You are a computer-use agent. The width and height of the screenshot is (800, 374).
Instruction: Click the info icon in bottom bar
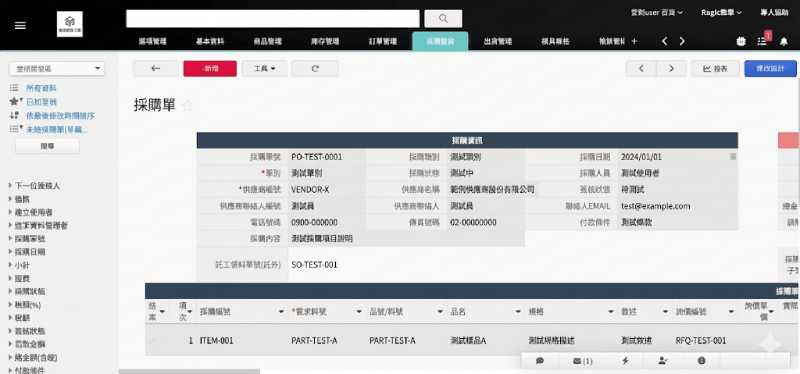pos(702,361)
